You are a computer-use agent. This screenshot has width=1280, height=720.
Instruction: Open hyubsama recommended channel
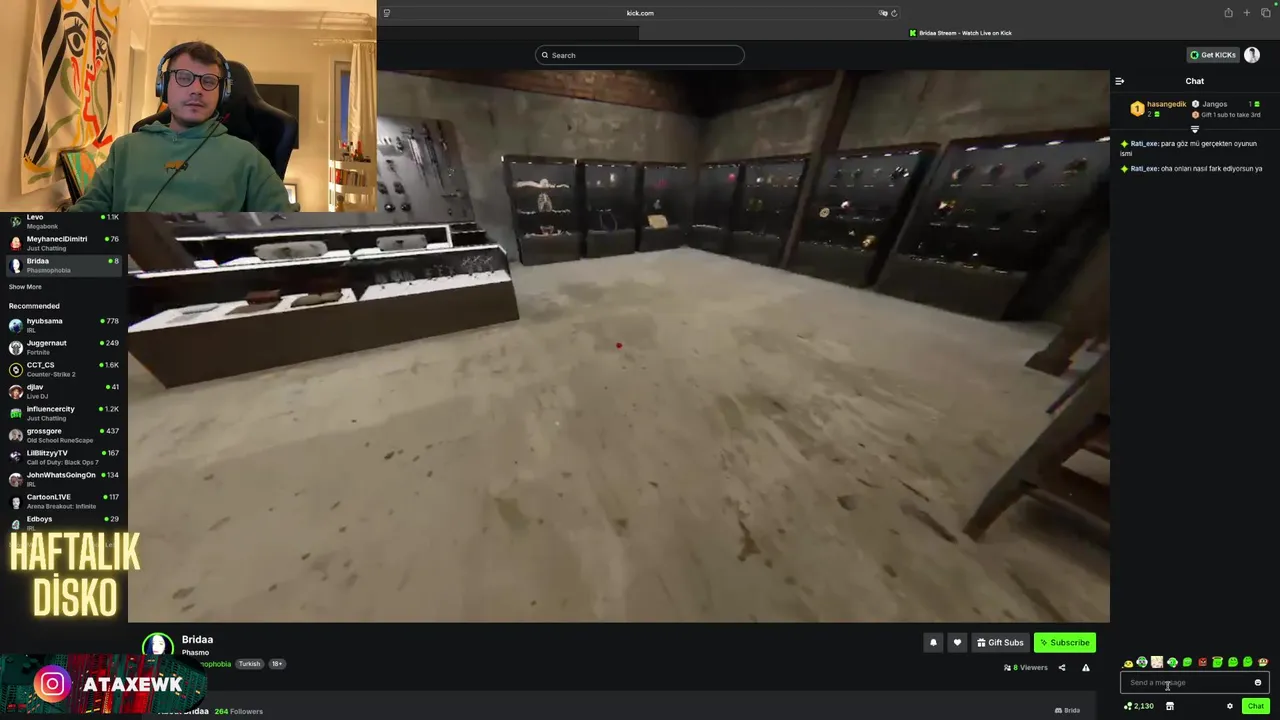[63, 325]
